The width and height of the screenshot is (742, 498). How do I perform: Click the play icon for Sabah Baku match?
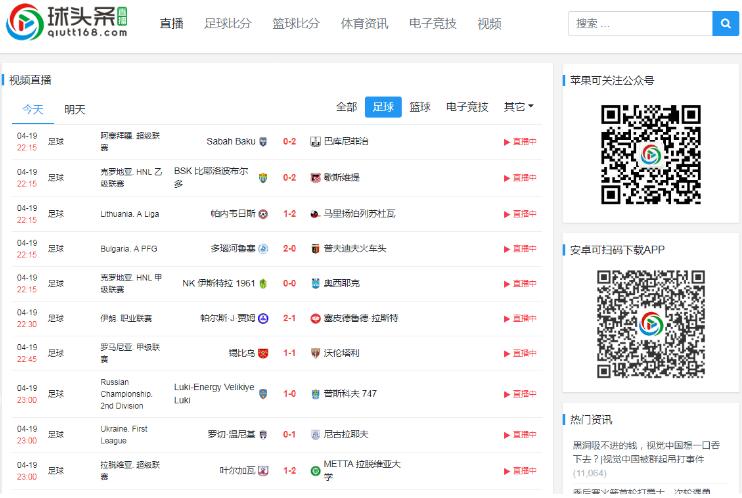(507, 142)
